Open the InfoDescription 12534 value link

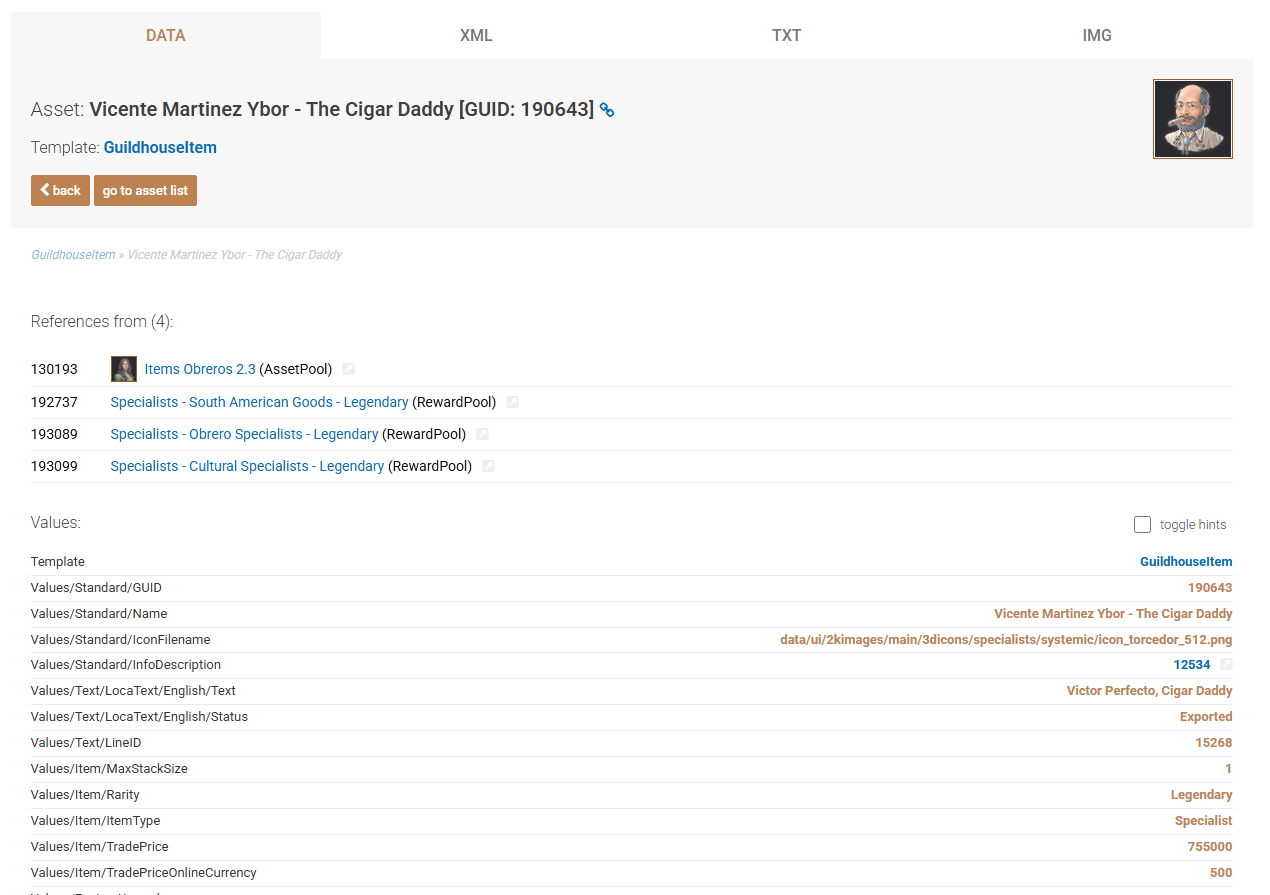(x=1192, y=665)
